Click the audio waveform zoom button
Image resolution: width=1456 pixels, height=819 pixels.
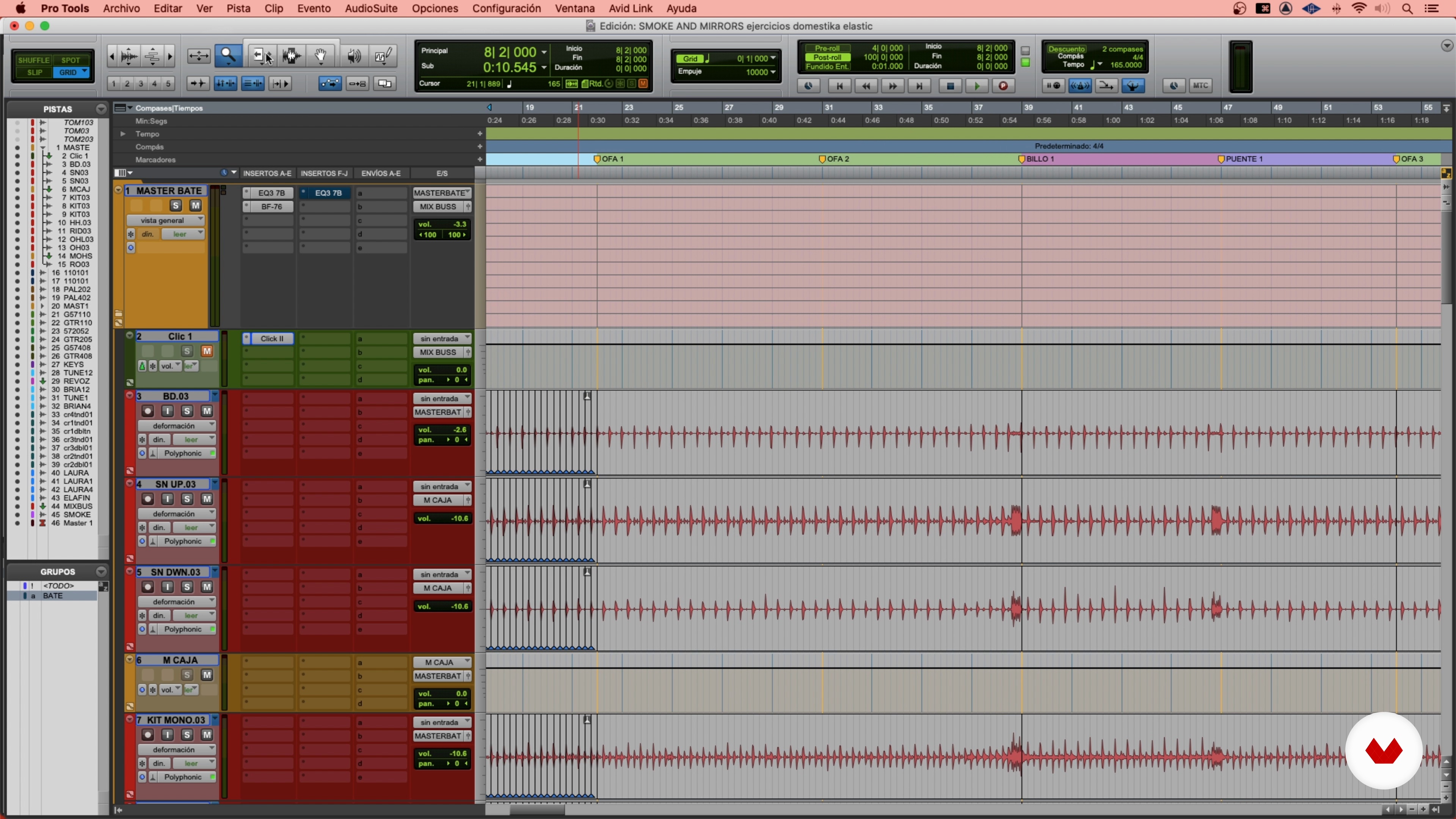pos(129,56)
